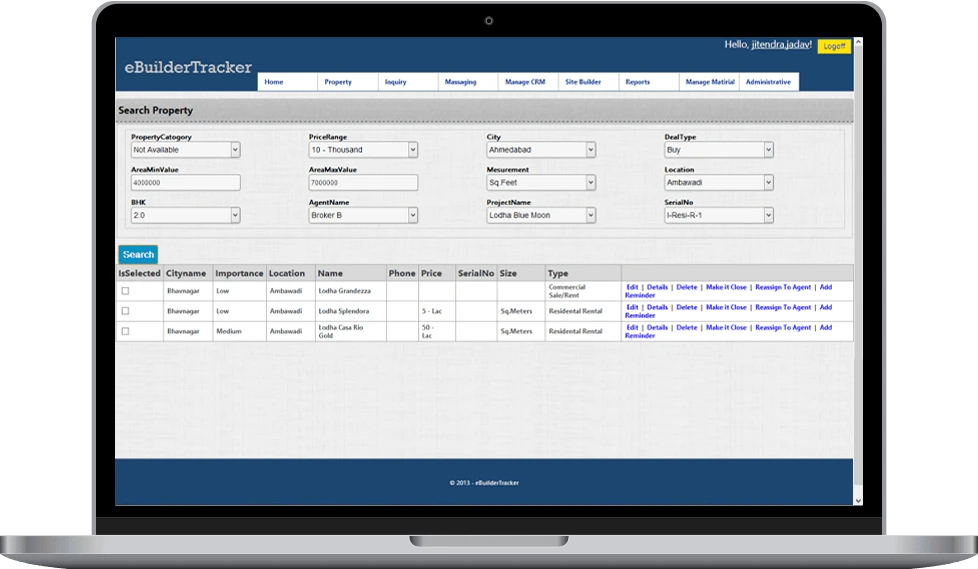Select the Lodha Casa Rio Gold checkbox
The image size is (978, 569).
click(125, 331)
